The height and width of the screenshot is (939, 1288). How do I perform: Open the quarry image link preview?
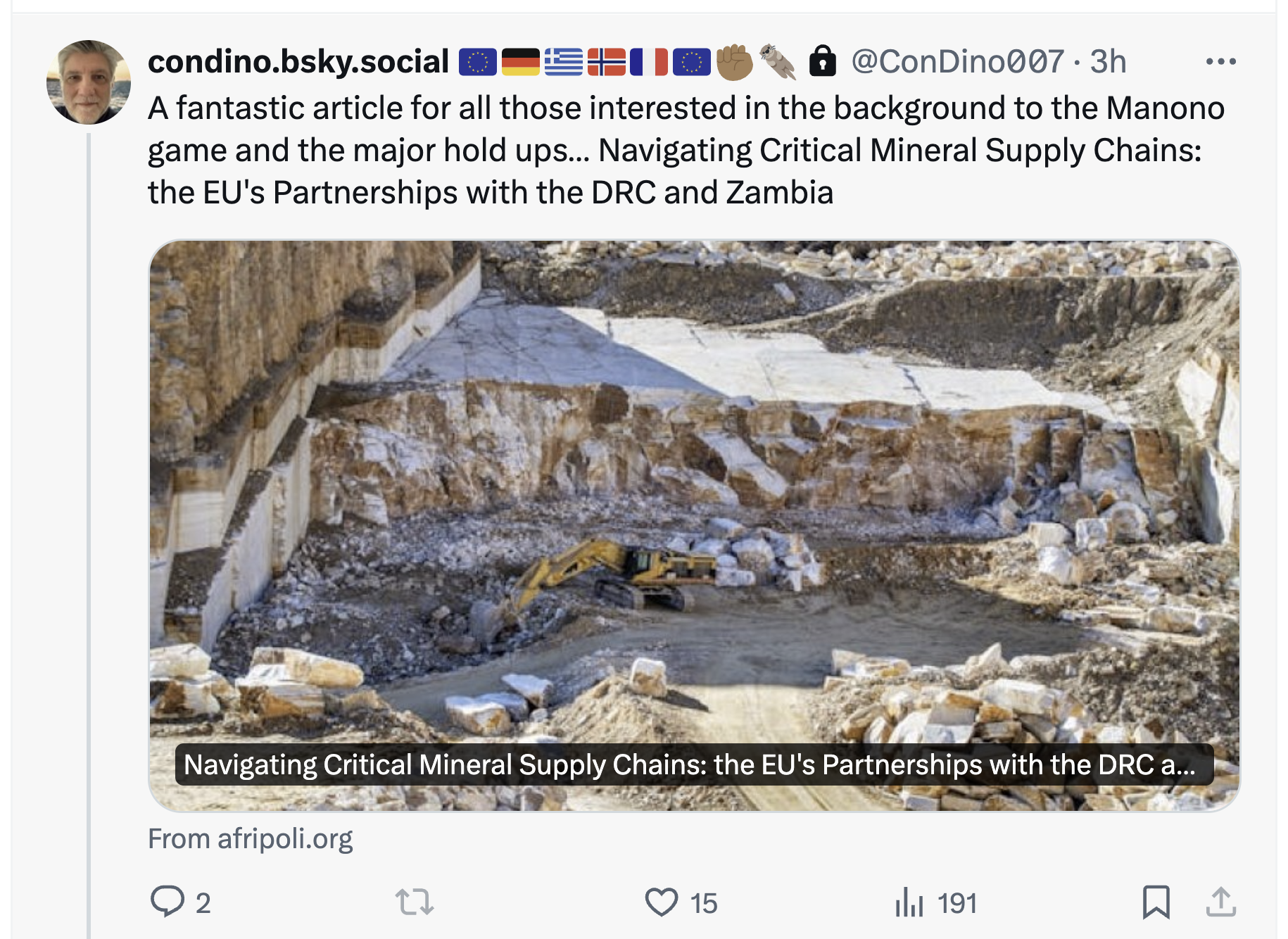pos(694,493)
